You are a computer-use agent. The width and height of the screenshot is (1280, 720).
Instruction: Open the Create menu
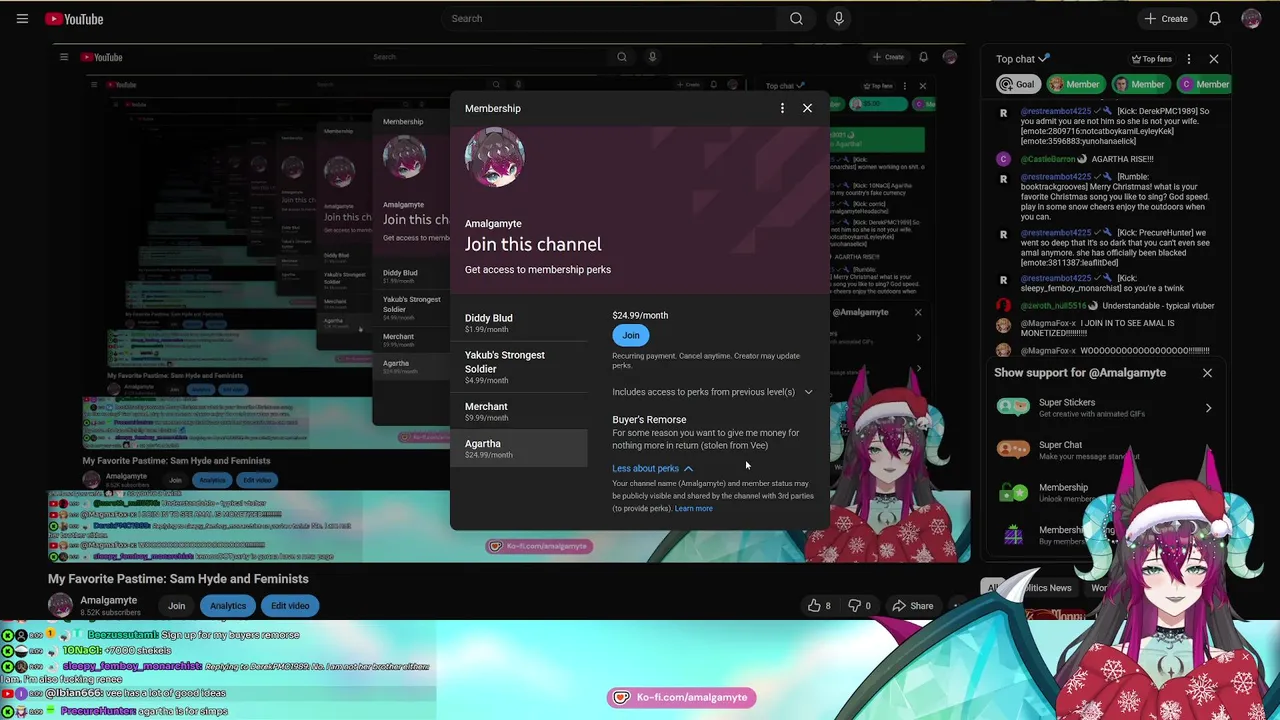point(1166,19)
